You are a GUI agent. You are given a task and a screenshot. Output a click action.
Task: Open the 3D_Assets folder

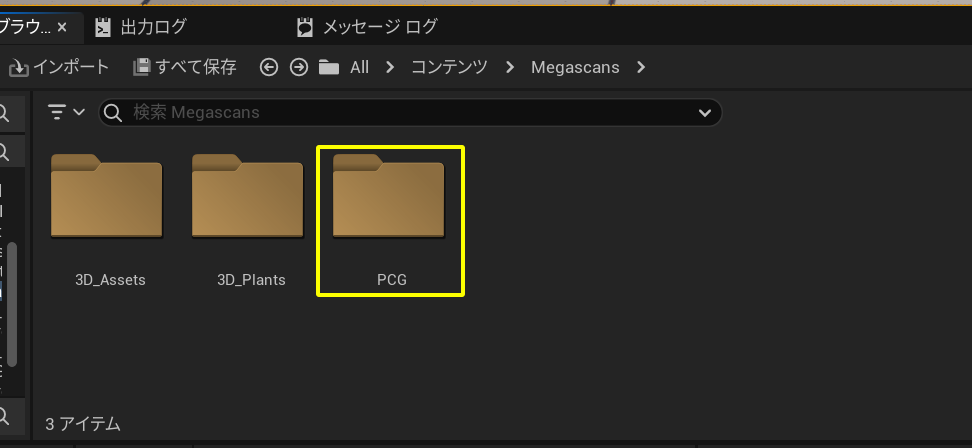[107, 196]
